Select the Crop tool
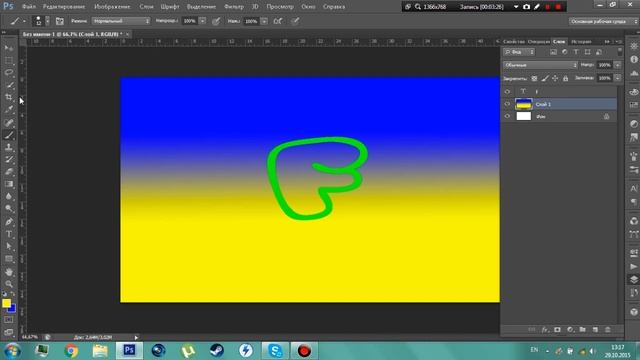Screen dimensions: 640x360 click(9, 97)
